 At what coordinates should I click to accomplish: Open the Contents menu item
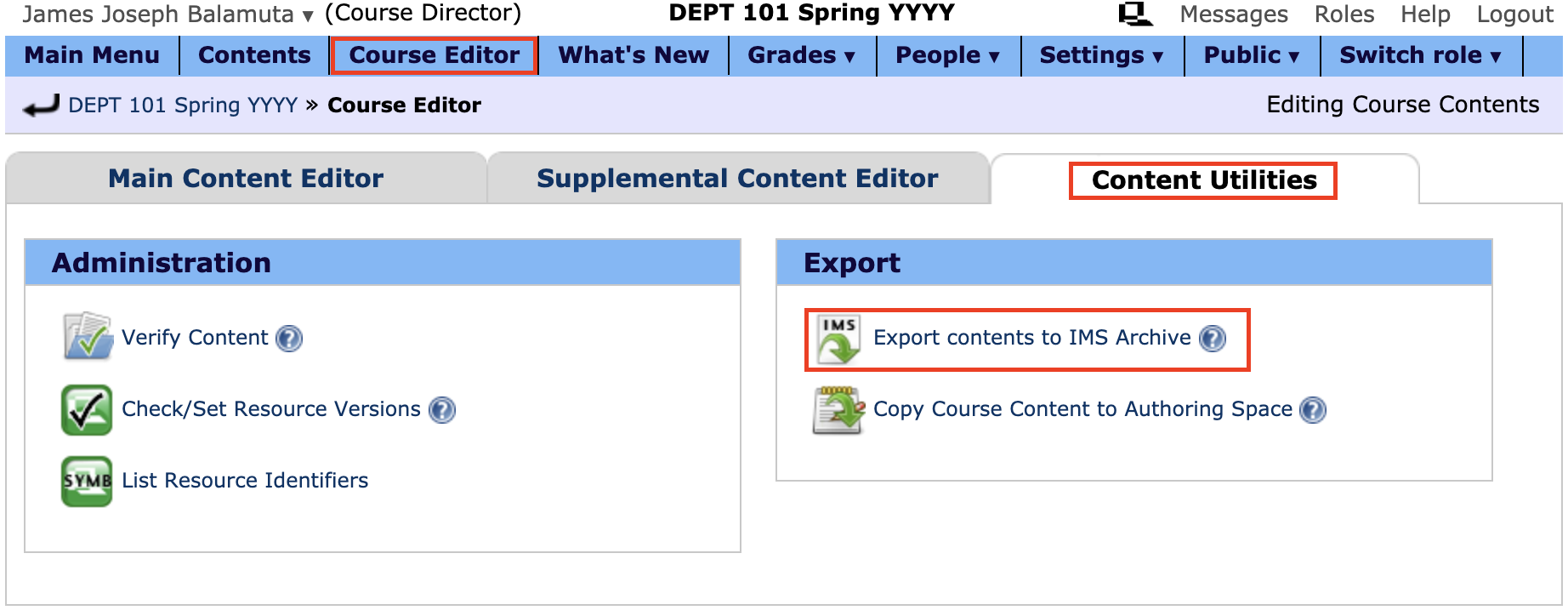coord(254,55)
